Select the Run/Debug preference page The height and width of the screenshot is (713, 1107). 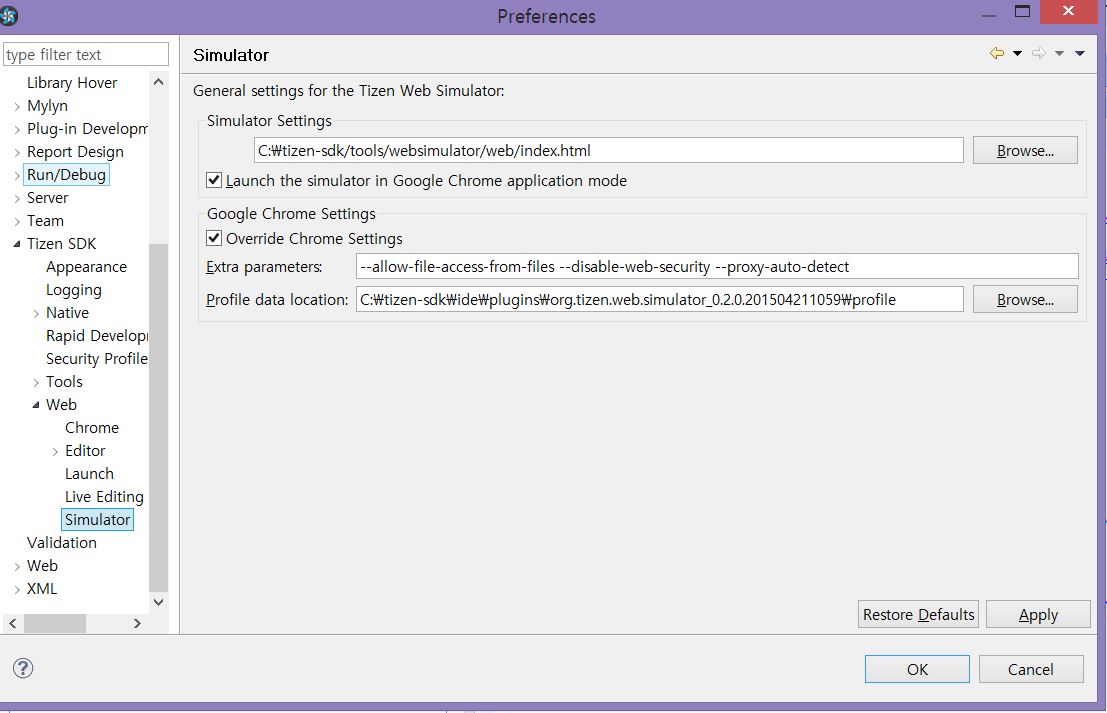(x=66, y=174)
